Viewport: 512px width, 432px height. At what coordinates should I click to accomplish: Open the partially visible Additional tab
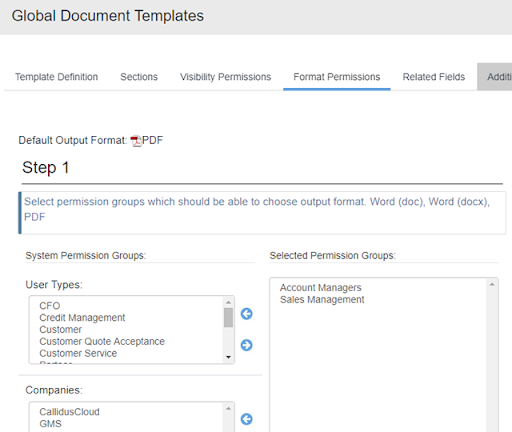click(495, 77)
